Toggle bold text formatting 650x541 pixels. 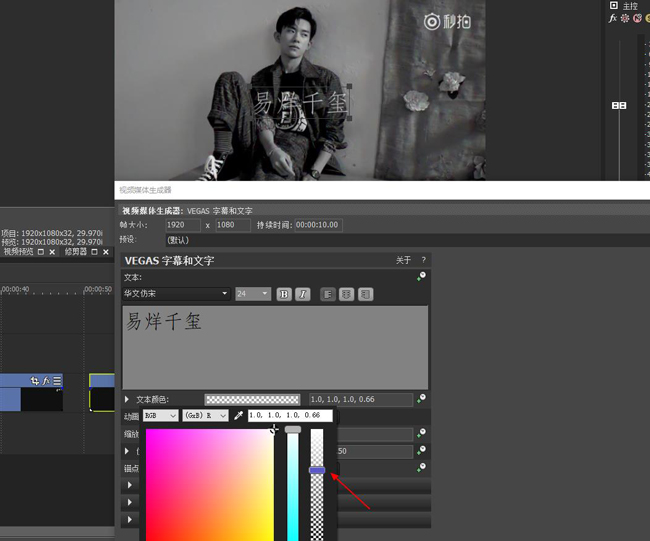[x=284, y=294]
